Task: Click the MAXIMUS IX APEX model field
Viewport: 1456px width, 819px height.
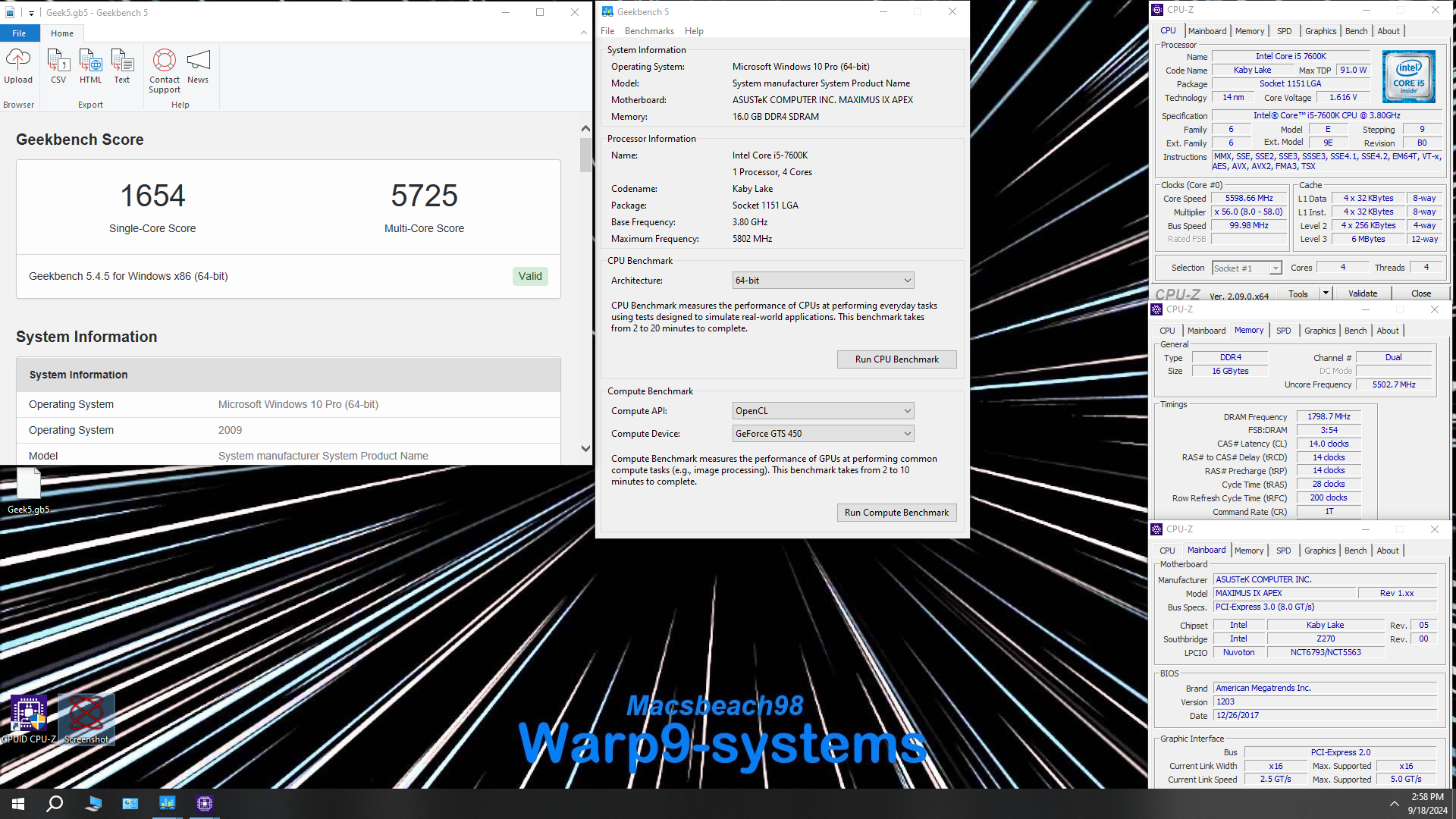Action: click(x=1284, y=594)
